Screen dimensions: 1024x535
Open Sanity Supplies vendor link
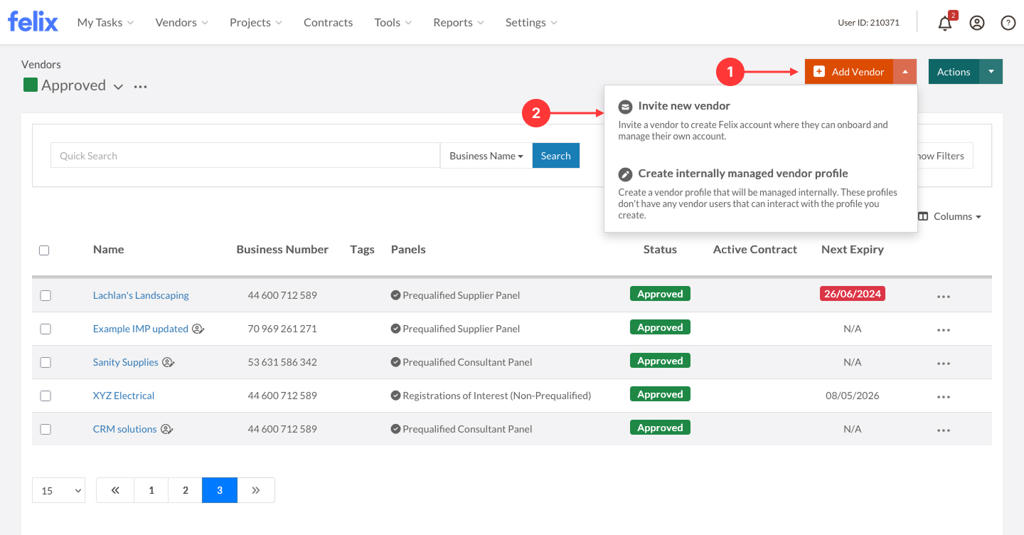(125, 362)
